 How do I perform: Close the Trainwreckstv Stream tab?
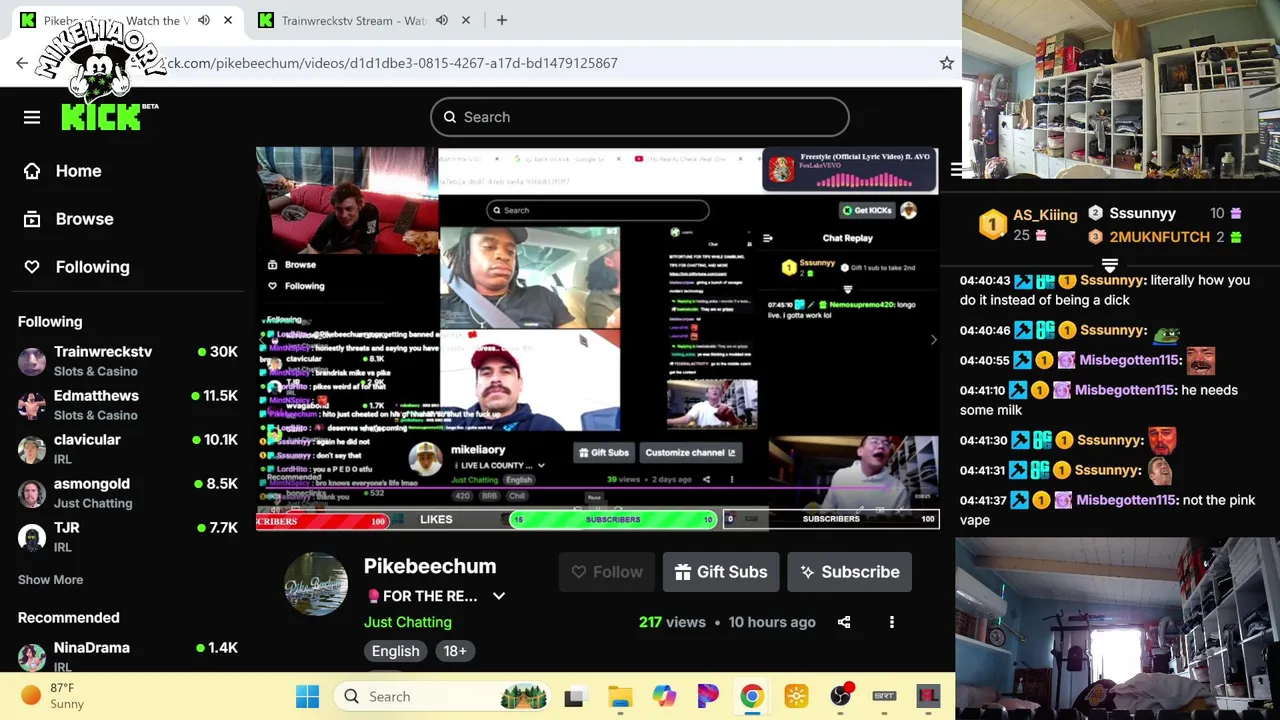(466, 20)
